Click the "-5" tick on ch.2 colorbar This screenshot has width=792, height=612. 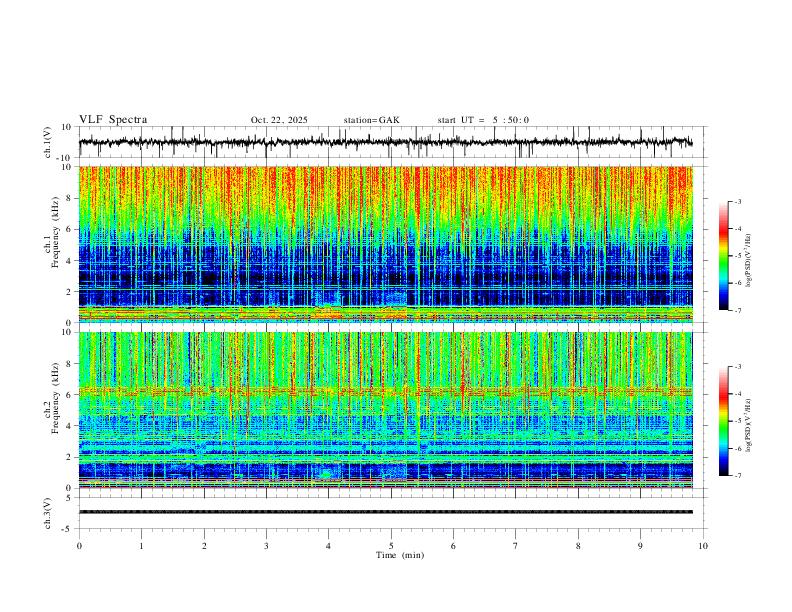click(737, 421)
